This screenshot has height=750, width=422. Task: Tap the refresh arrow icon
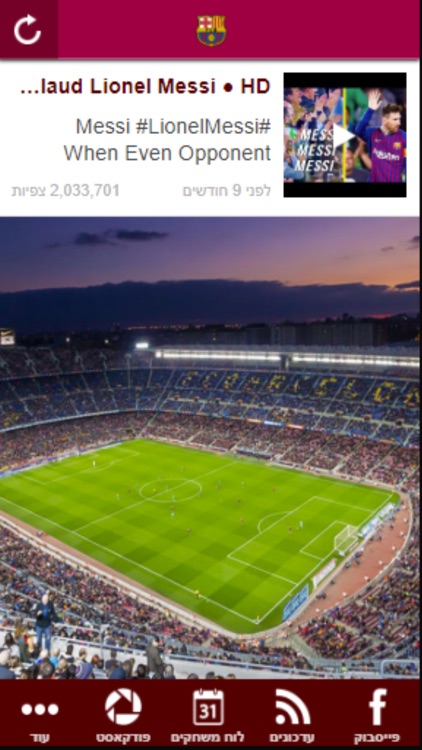tap(28, 30)
